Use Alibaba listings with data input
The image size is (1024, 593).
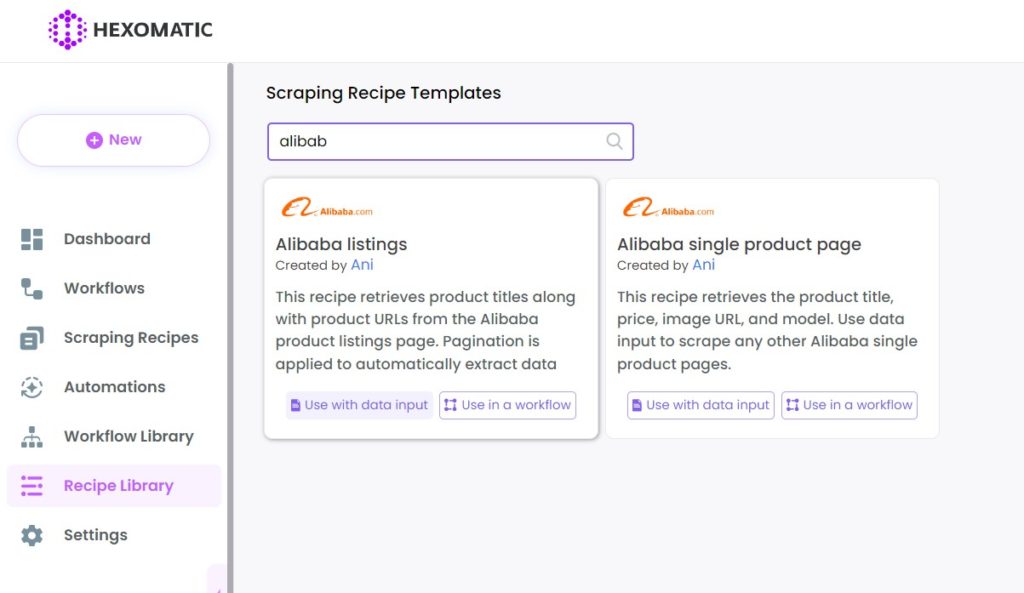click(x=359, y=405)
